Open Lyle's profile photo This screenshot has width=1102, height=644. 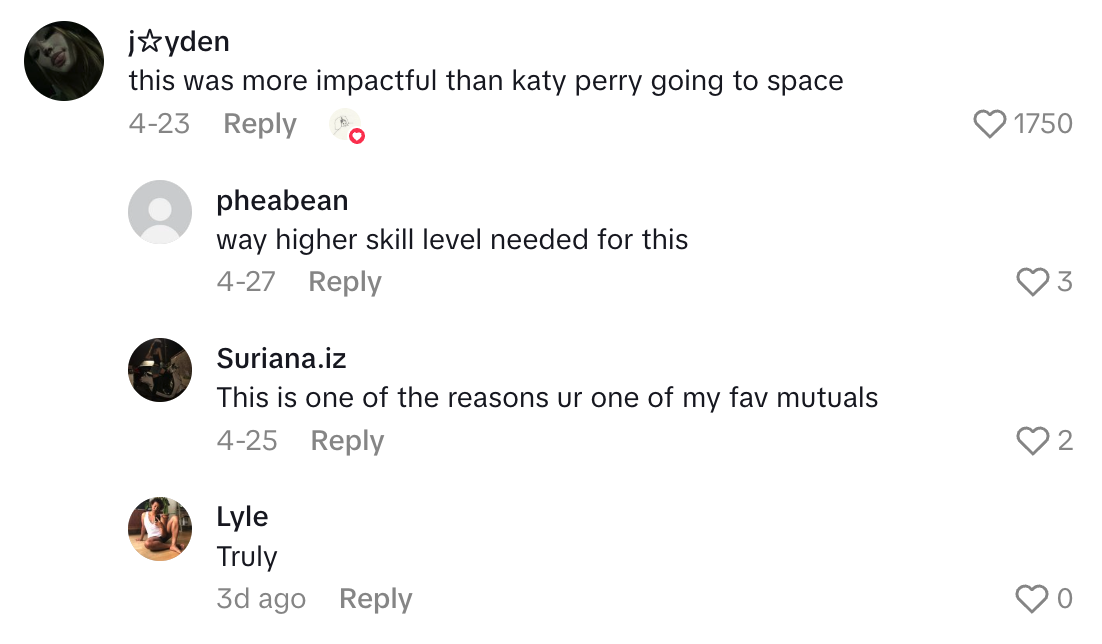tap(160, 528)
